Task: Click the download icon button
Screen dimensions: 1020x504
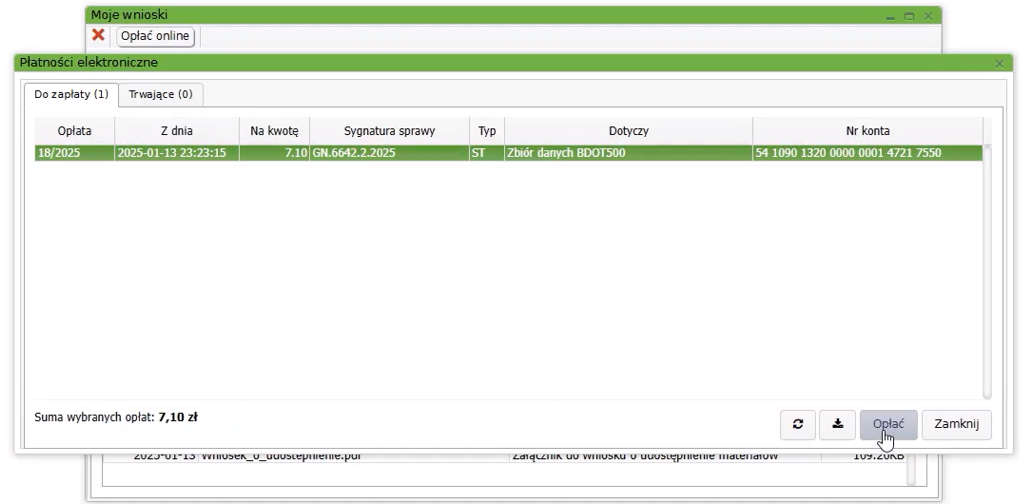Action: [837, 424]
